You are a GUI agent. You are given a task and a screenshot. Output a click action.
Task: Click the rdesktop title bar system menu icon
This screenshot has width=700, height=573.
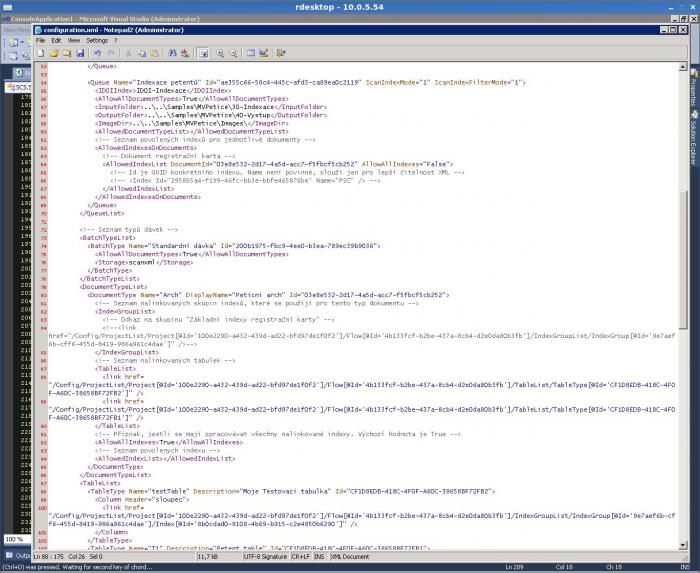click(7, 7)
